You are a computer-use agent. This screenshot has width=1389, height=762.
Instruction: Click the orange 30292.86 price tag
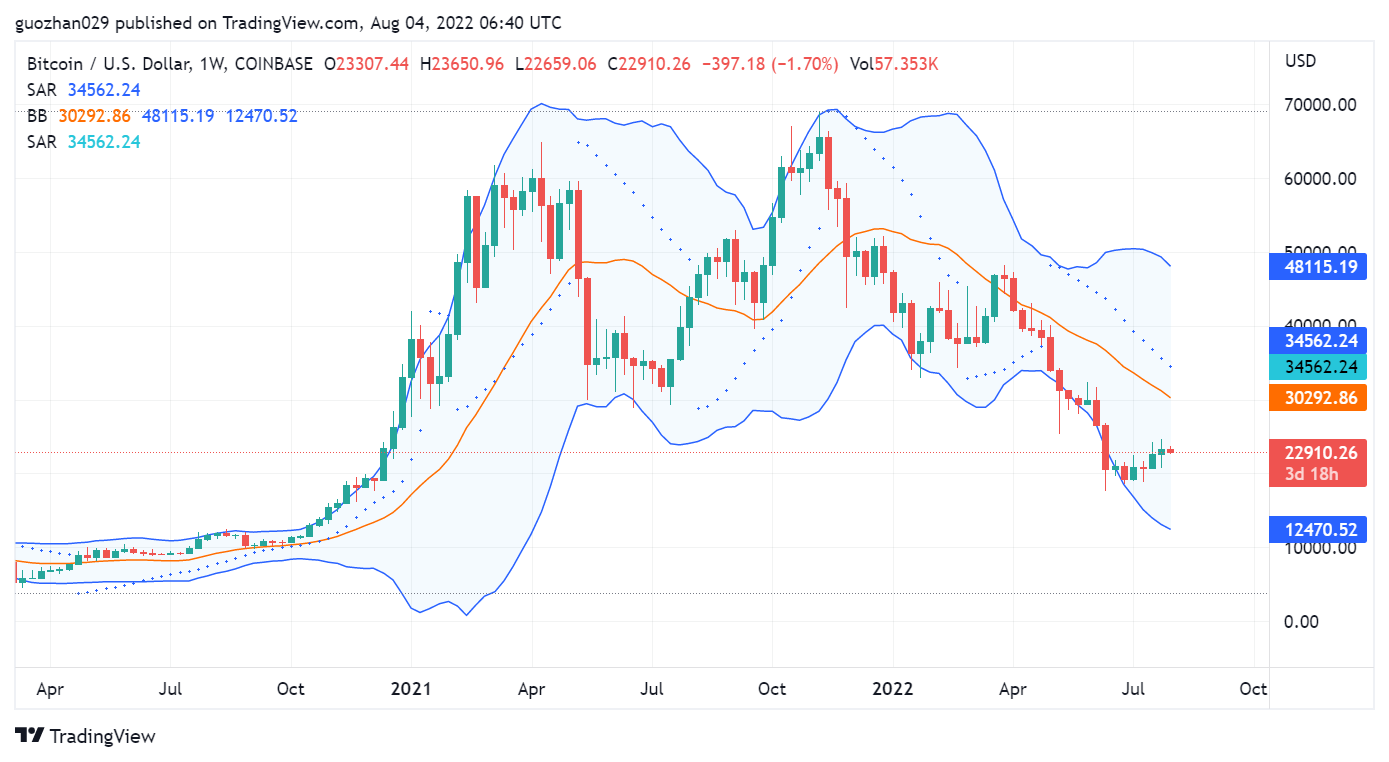coord(1318,398)
